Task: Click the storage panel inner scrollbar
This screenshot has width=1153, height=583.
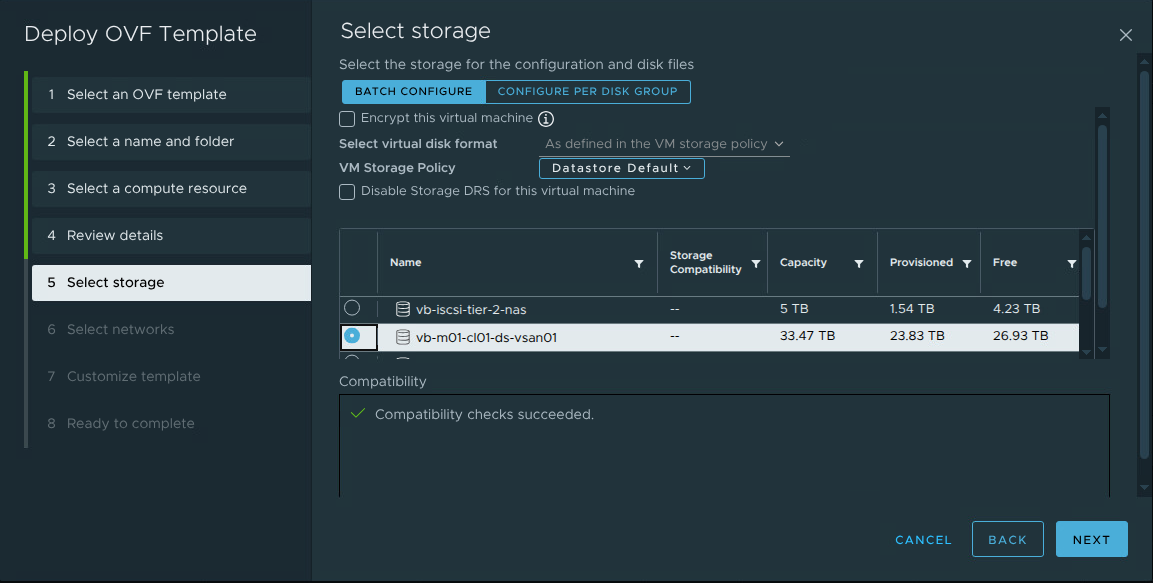Action: [1102, 217]
